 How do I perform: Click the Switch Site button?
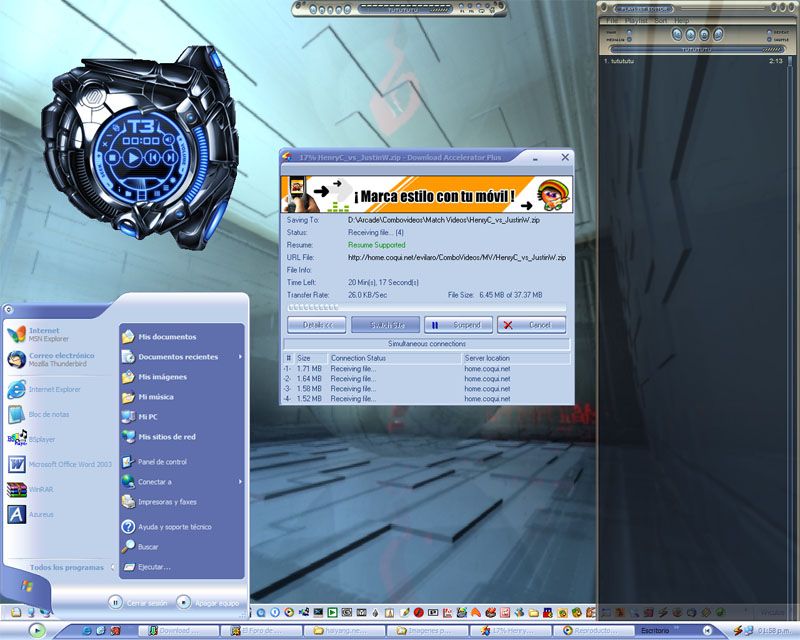click(386, 325)
